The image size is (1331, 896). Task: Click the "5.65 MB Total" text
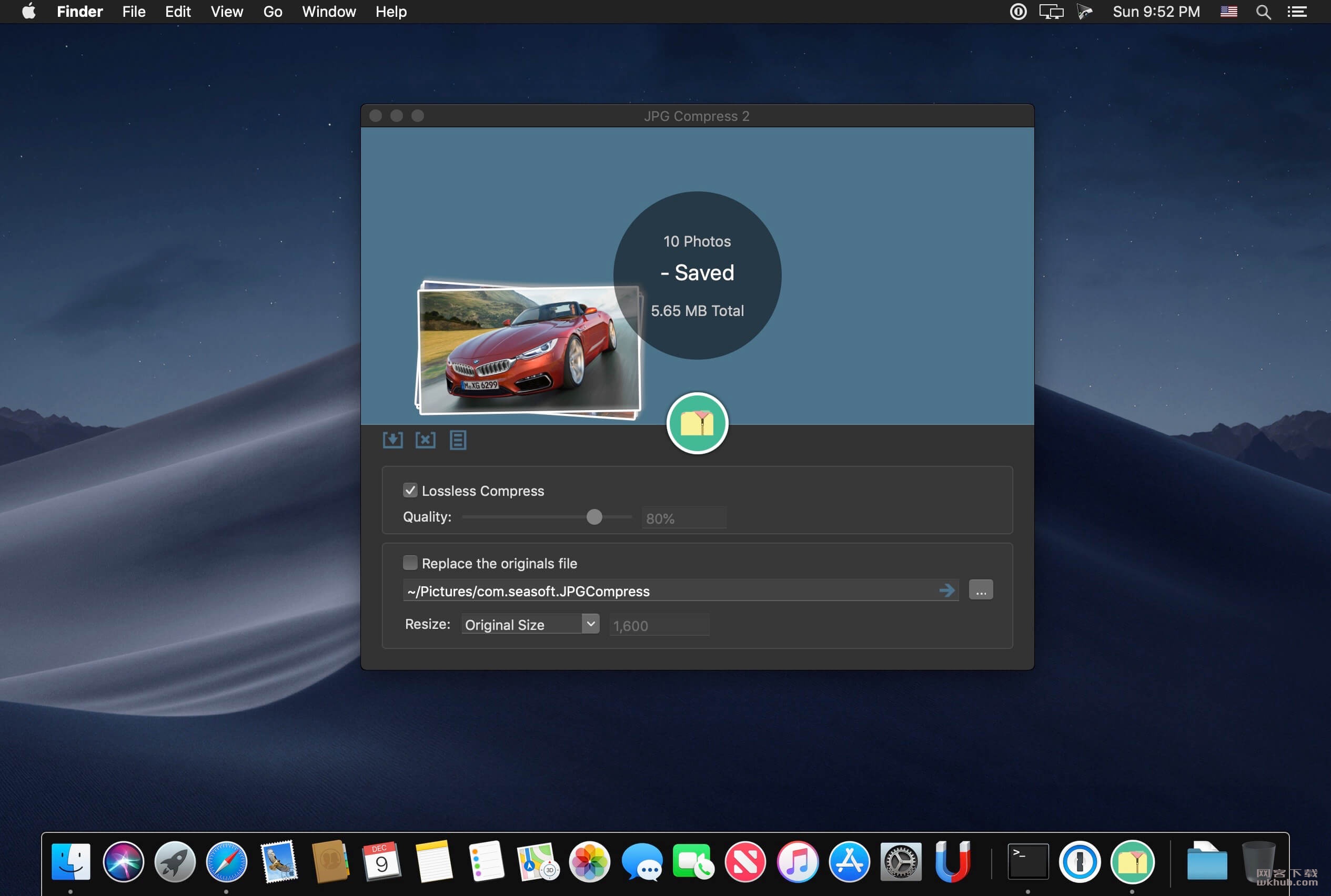(697, 310)
